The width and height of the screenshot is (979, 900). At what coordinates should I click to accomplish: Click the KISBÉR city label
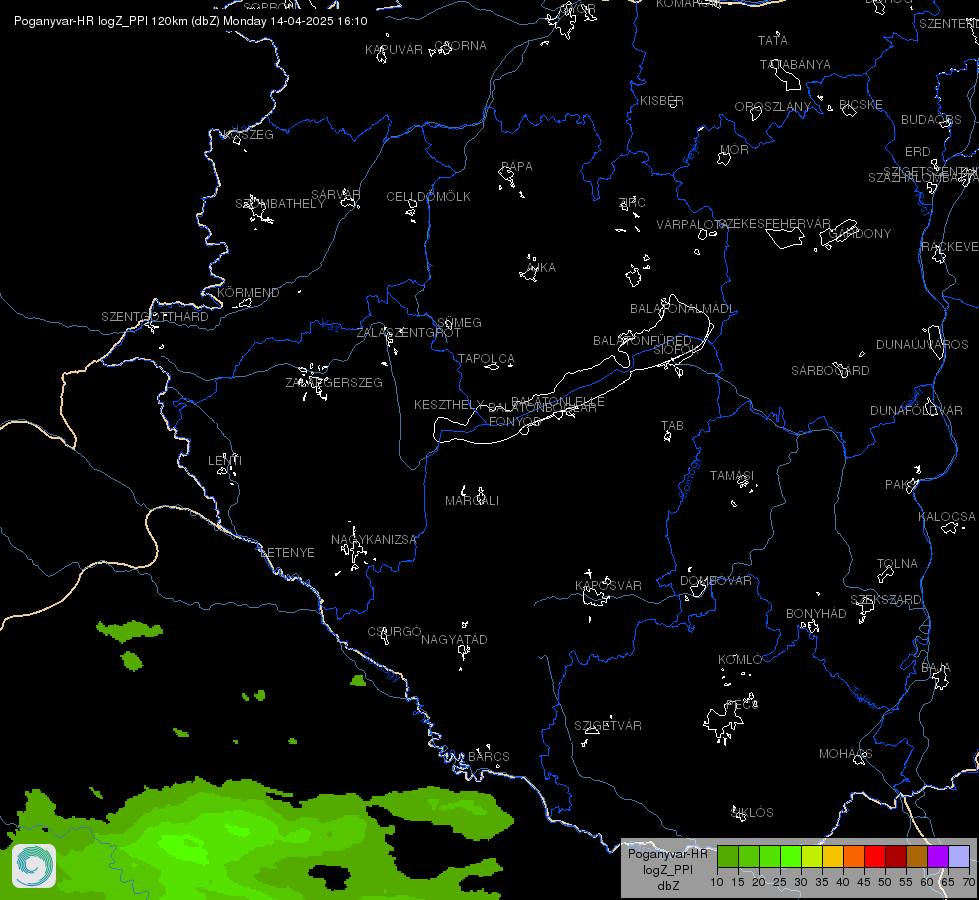pos(662,101)
